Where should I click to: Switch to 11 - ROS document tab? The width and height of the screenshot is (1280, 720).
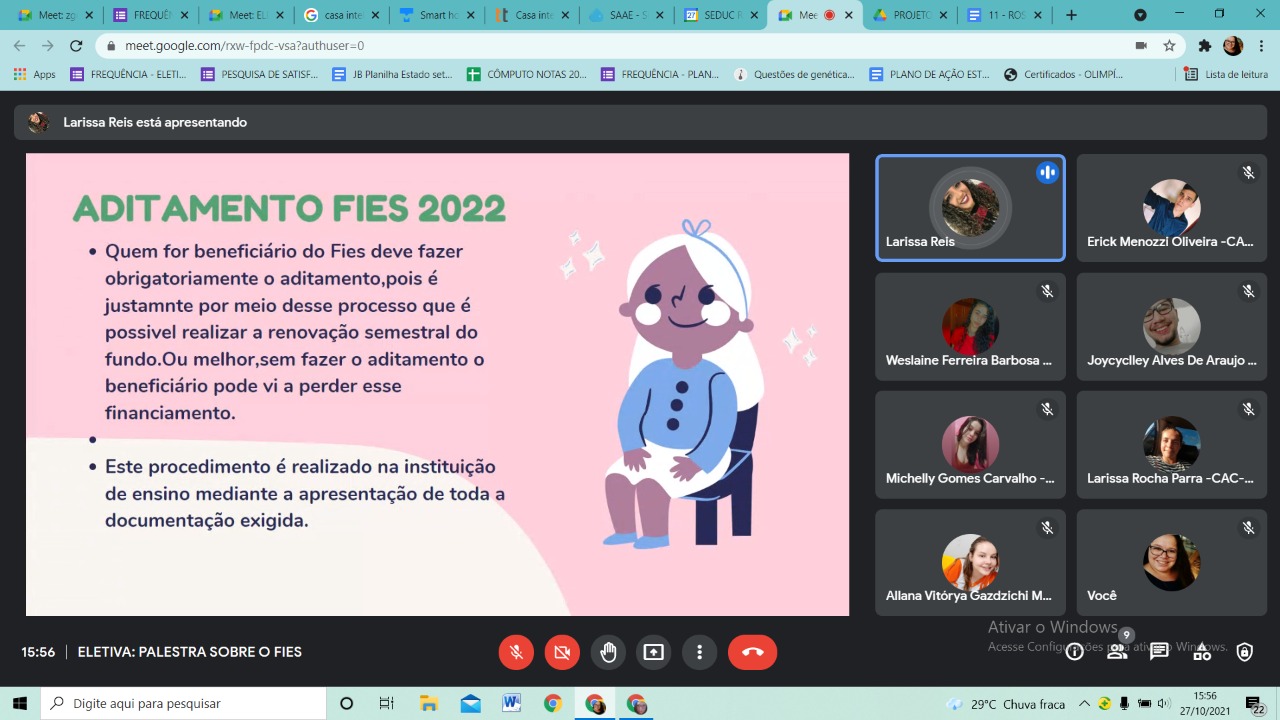[1004, 15]
